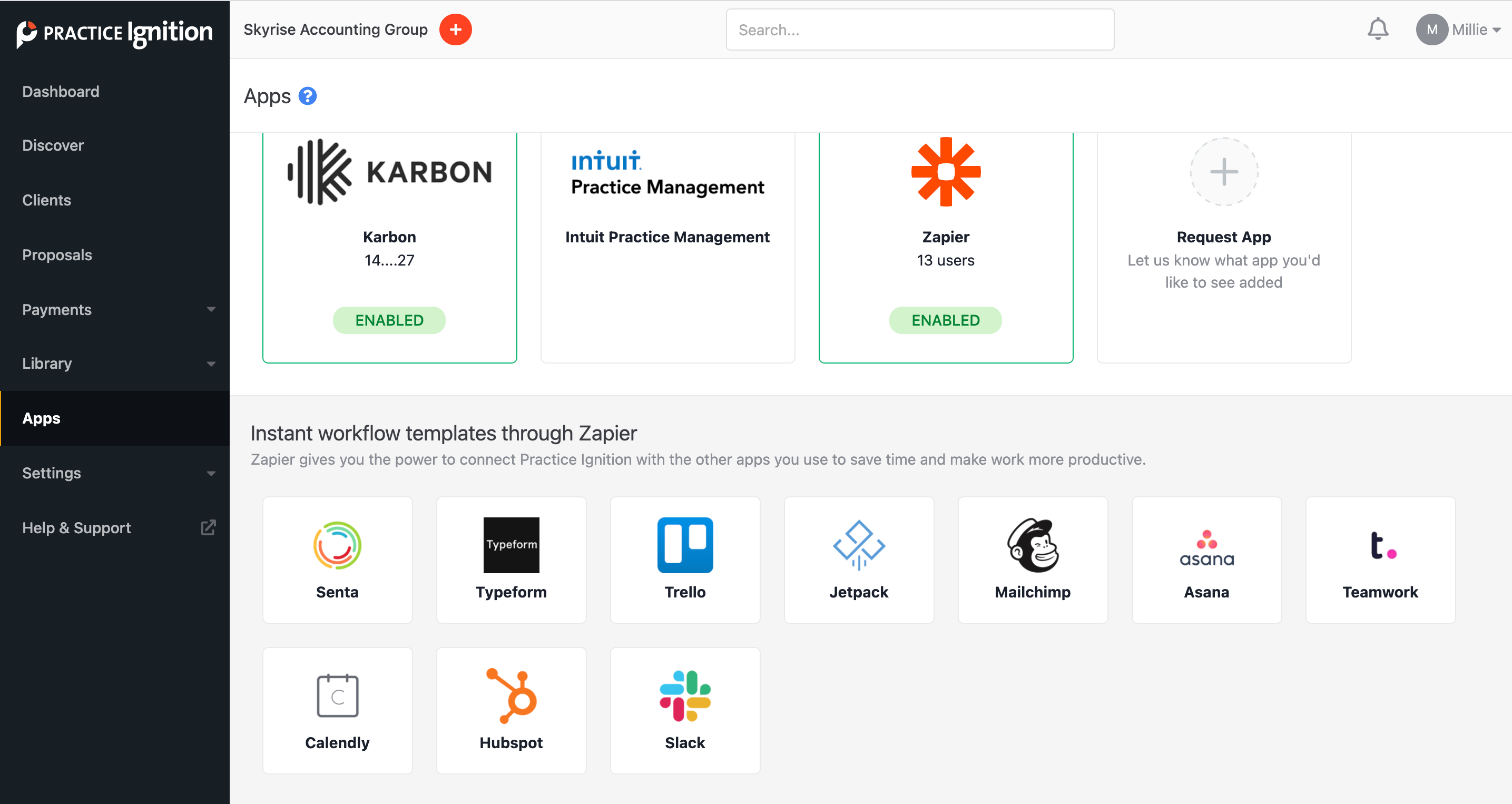The image size is (1512, 804).
Task: Open the Jetpack workflow template
Action: point(859,560)
